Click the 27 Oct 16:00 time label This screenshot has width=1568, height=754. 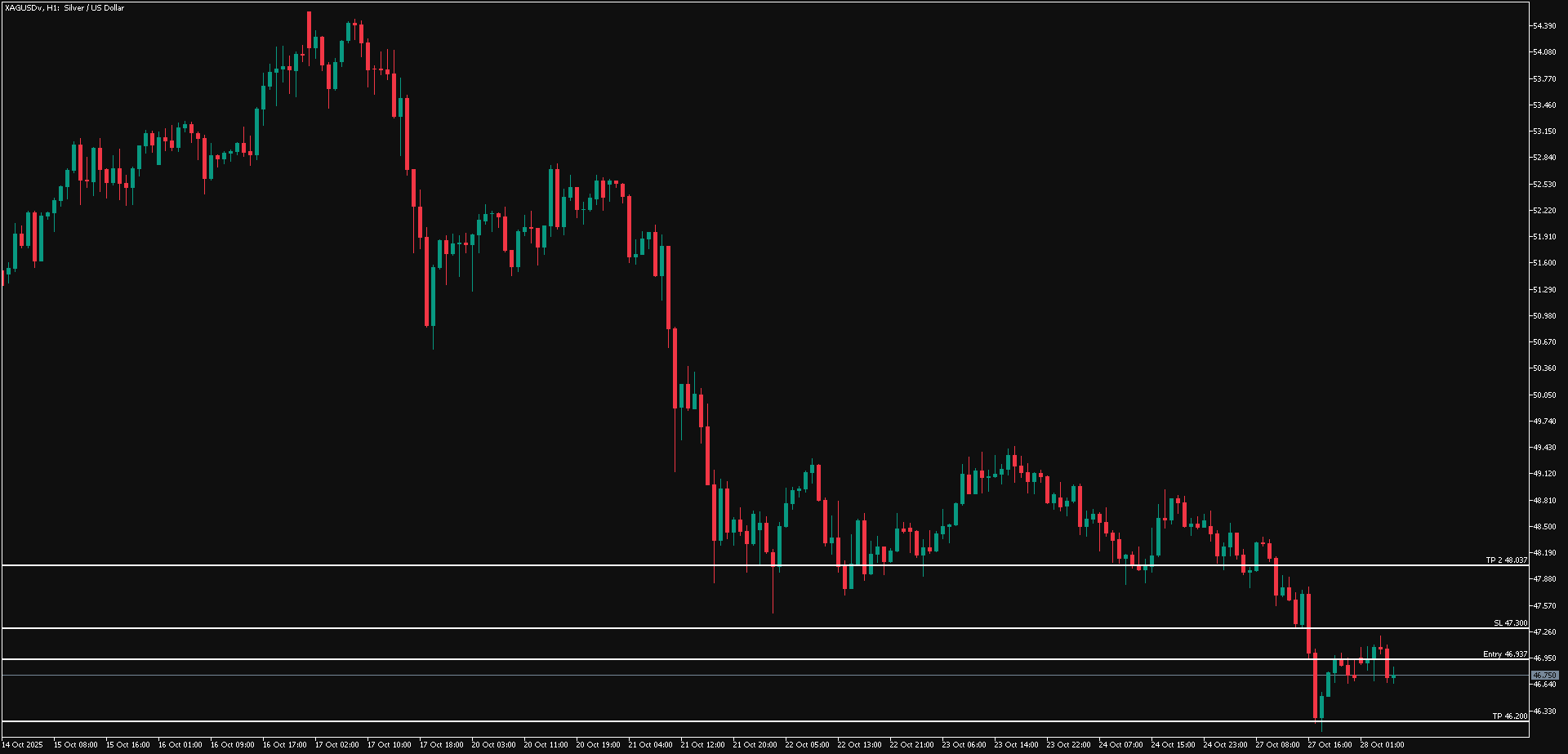(x=1330, y=745)
